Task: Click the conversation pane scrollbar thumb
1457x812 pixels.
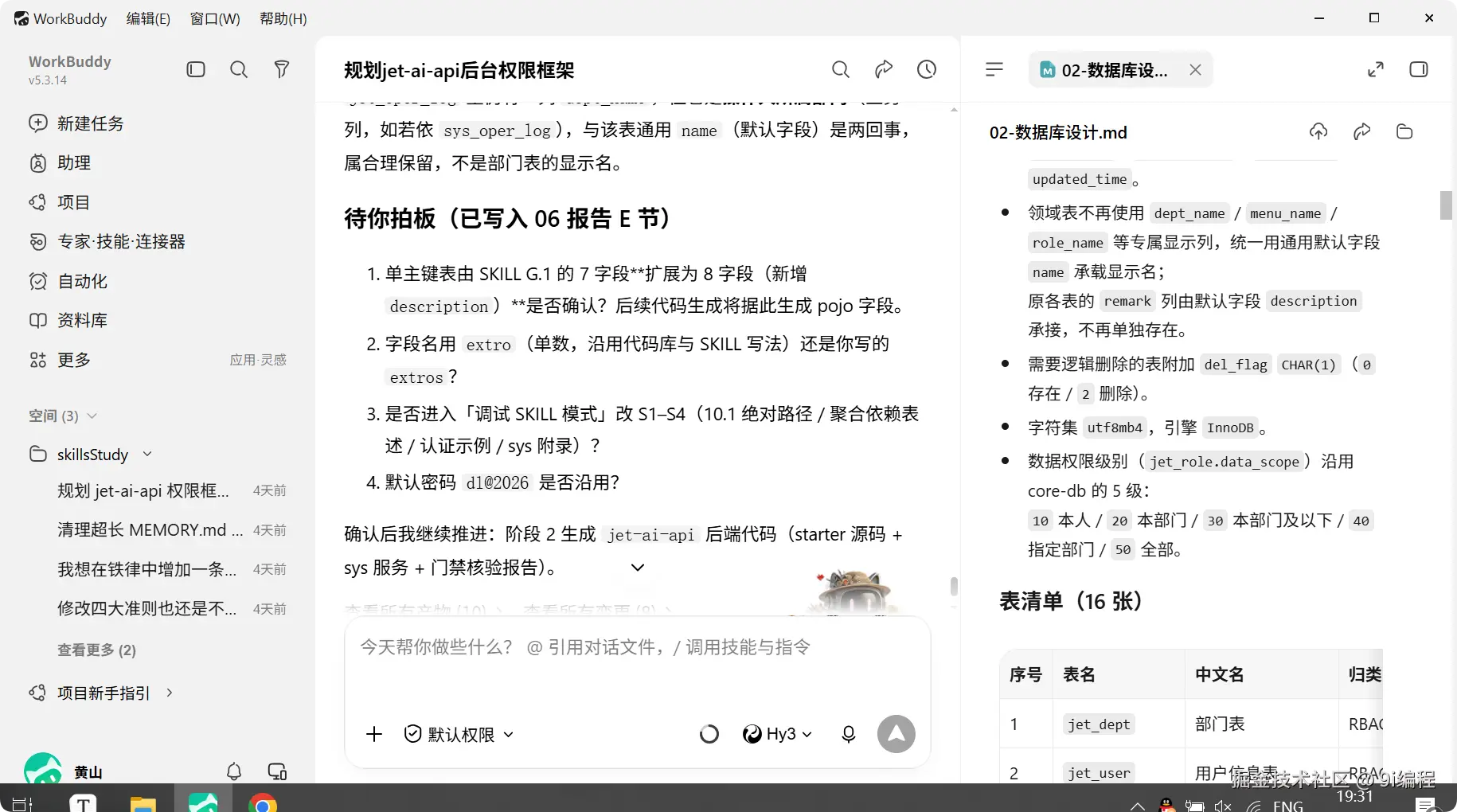Action: click(x=954, y=587)
